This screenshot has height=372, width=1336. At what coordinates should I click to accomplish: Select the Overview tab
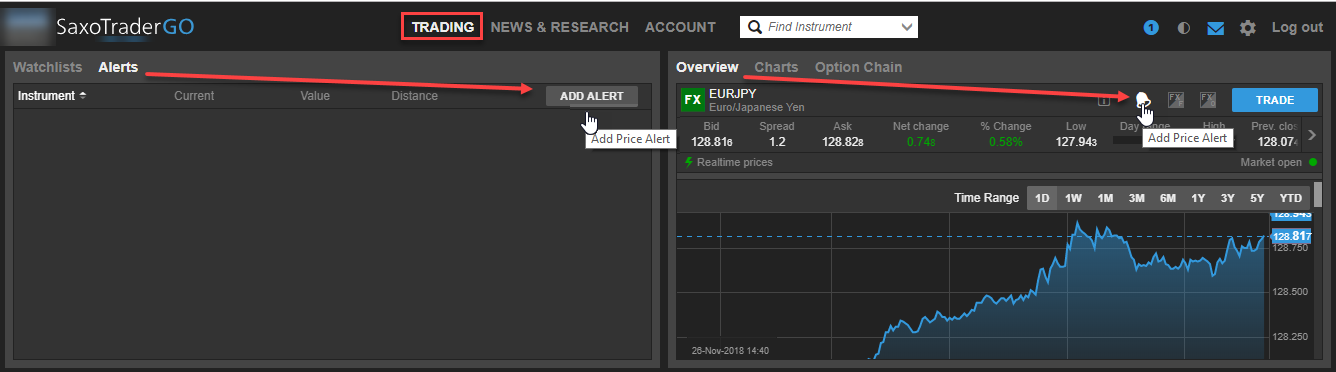click(x=707, y=67)
